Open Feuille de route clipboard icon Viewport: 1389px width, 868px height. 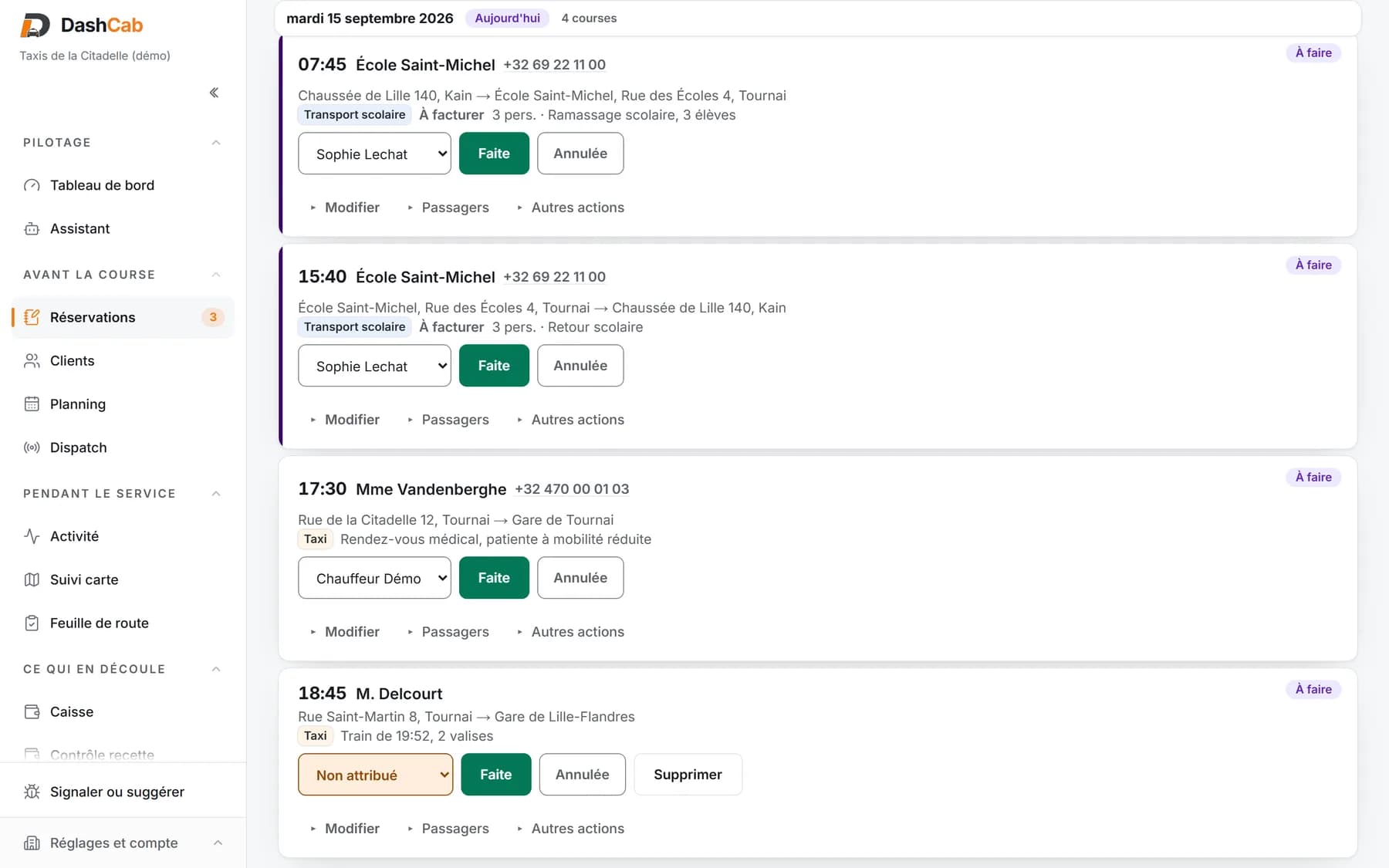32,623
